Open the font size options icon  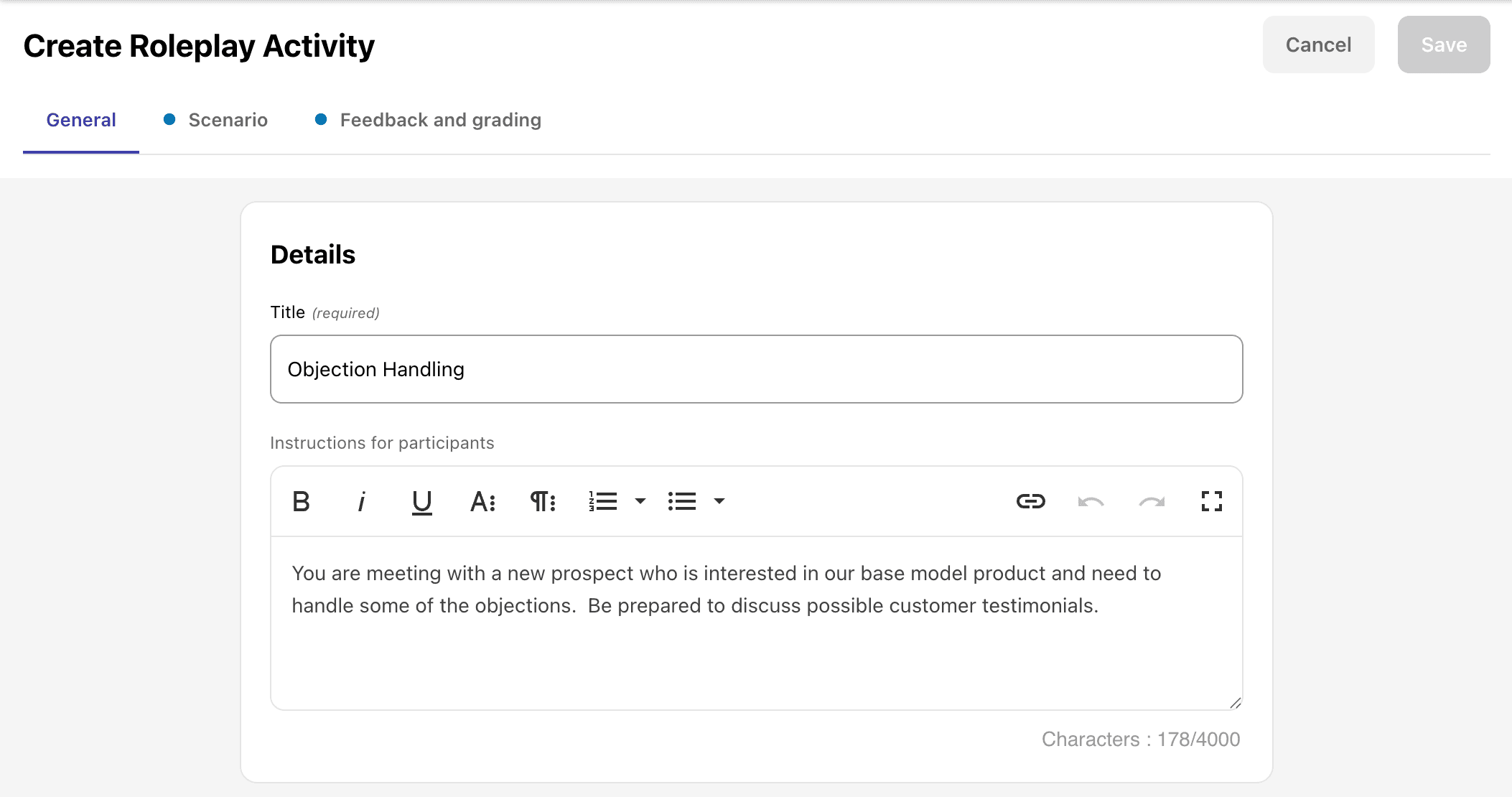(x=482, y=501)
